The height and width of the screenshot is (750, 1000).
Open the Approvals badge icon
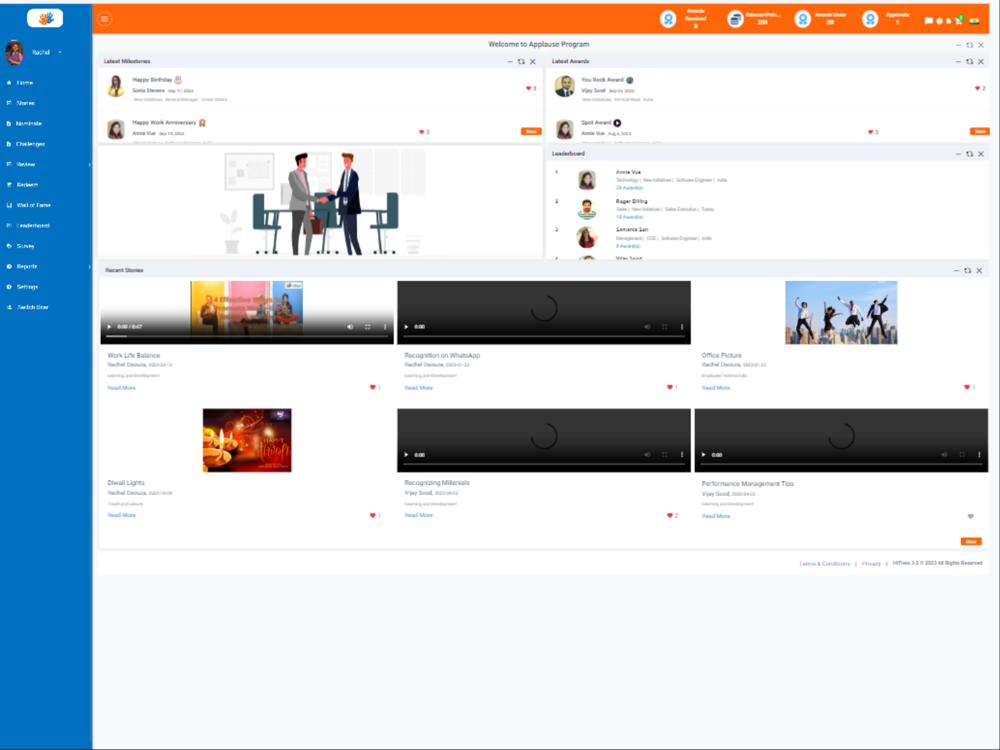pyautogui.click(x=870, y=19)
